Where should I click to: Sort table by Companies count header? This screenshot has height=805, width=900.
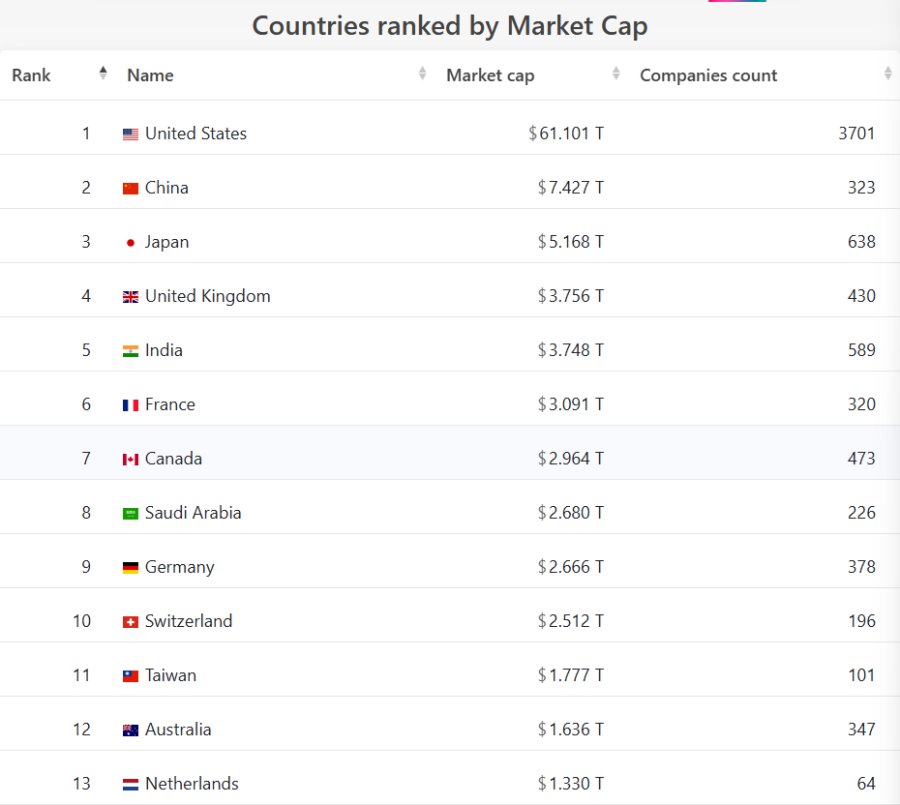pyautogui.click(x=708, y=75)
